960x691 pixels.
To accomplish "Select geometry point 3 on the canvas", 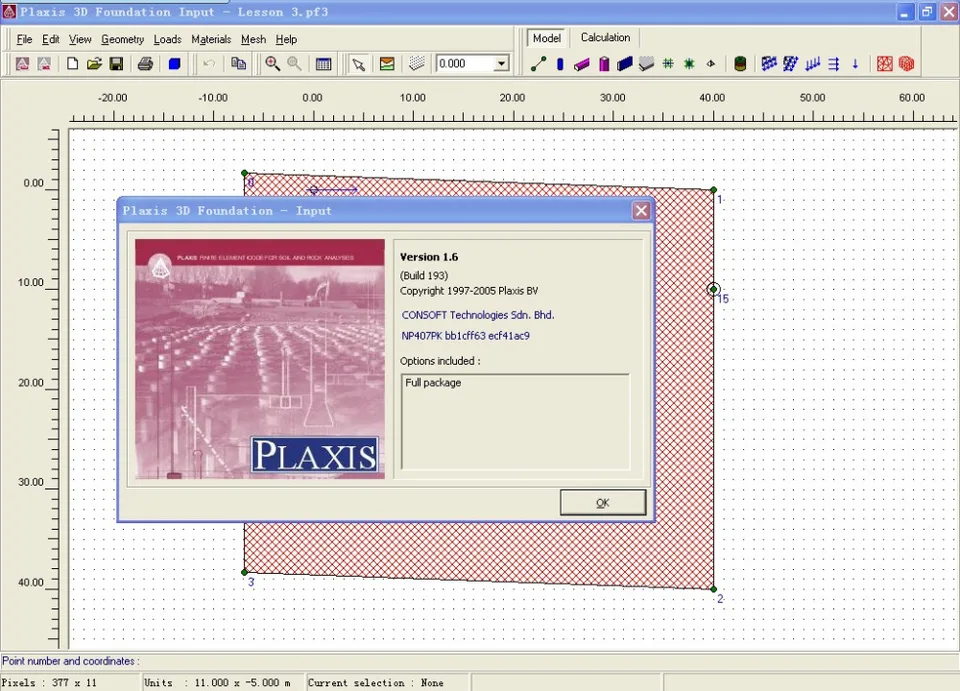I will click(x=244, y=572).
